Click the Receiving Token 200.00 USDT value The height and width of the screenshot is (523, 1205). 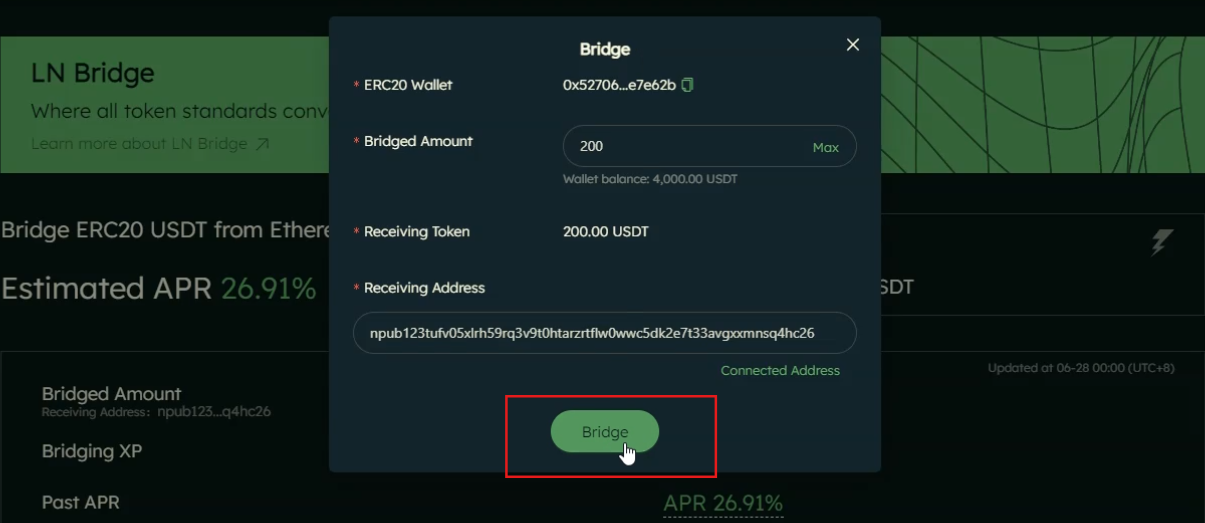coord(606,232)
